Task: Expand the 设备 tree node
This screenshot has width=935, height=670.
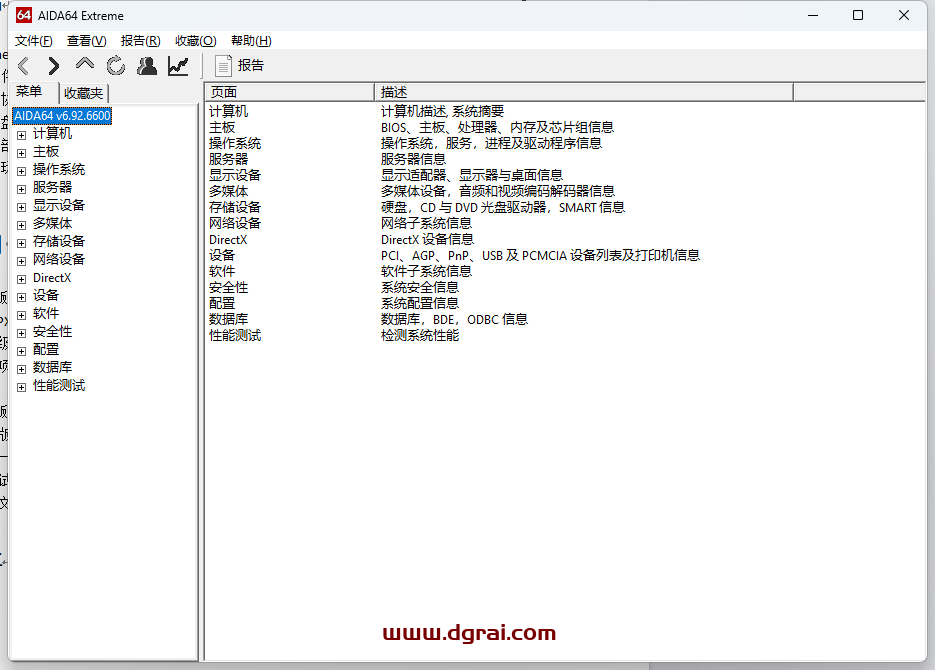Action: 21,297
